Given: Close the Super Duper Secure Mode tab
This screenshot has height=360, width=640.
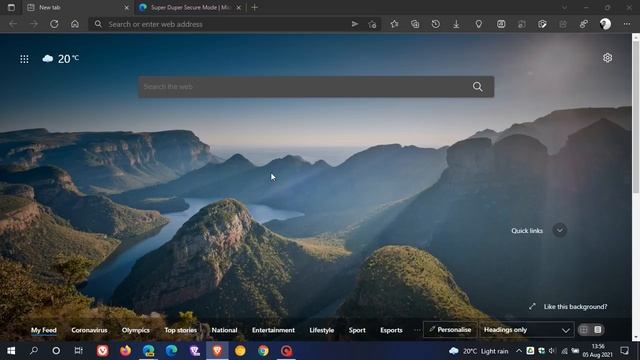Looking at the screenshot, I should 239,7.
